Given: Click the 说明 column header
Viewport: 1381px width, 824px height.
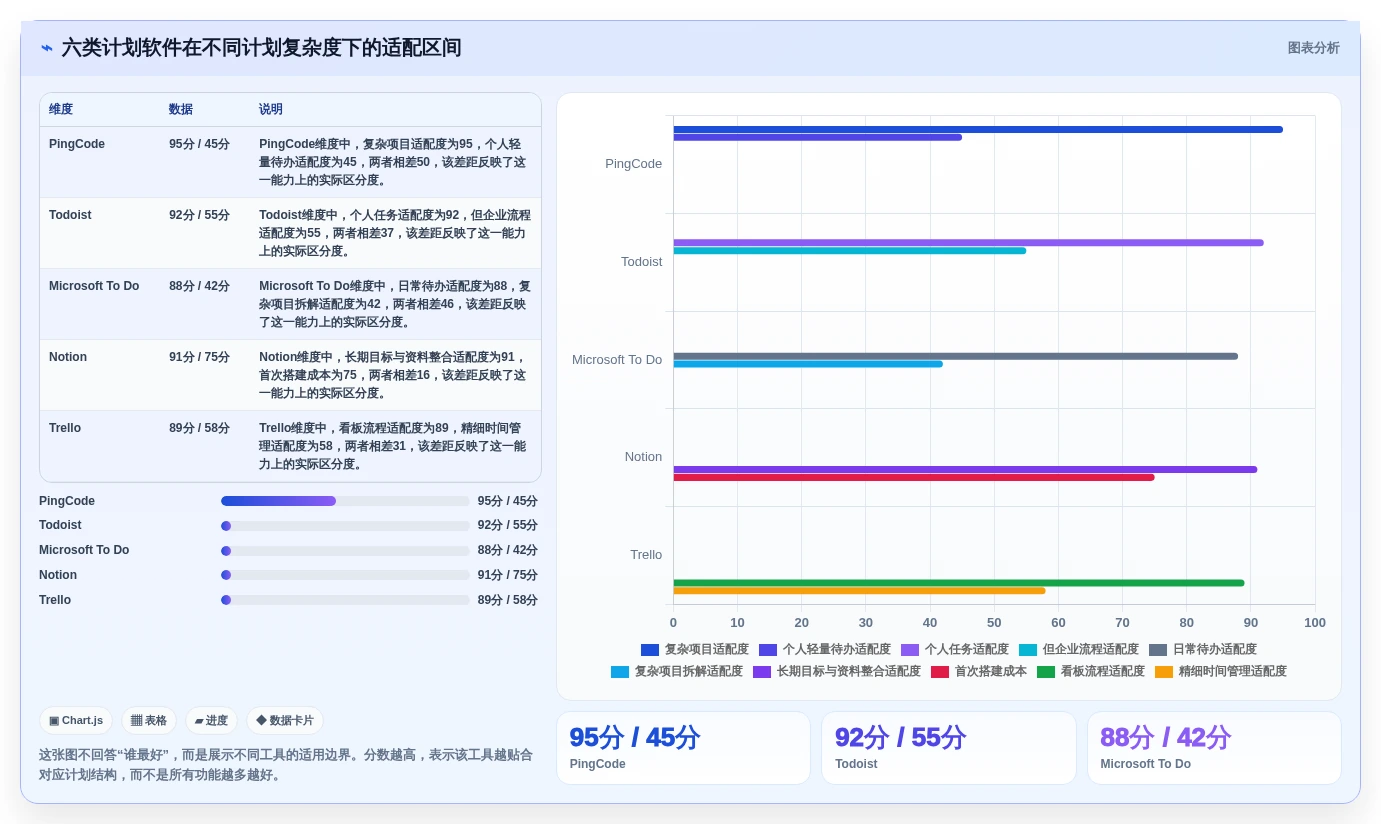Looking at the screenshot, I should point(271,109).
